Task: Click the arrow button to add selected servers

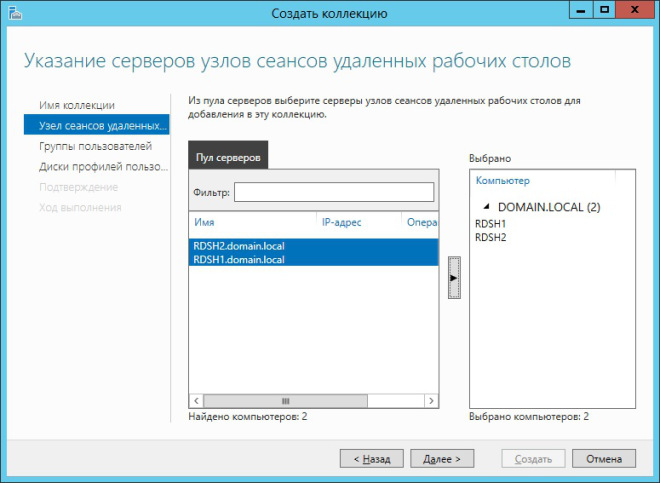Action: pos(453,276)
